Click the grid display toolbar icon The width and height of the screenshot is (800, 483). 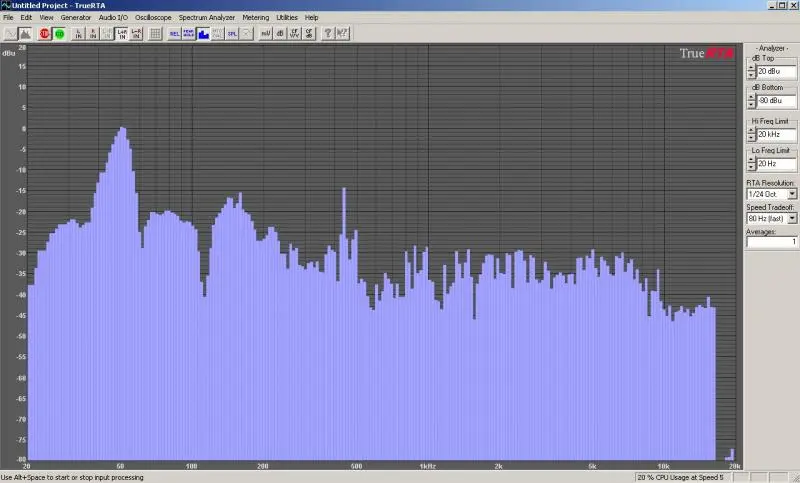[x=156, y=33]
